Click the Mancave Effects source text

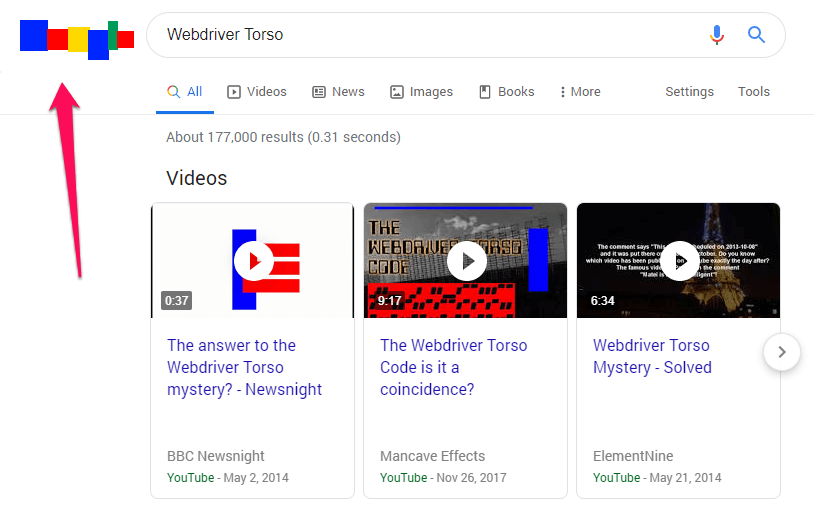coord(432,456)
